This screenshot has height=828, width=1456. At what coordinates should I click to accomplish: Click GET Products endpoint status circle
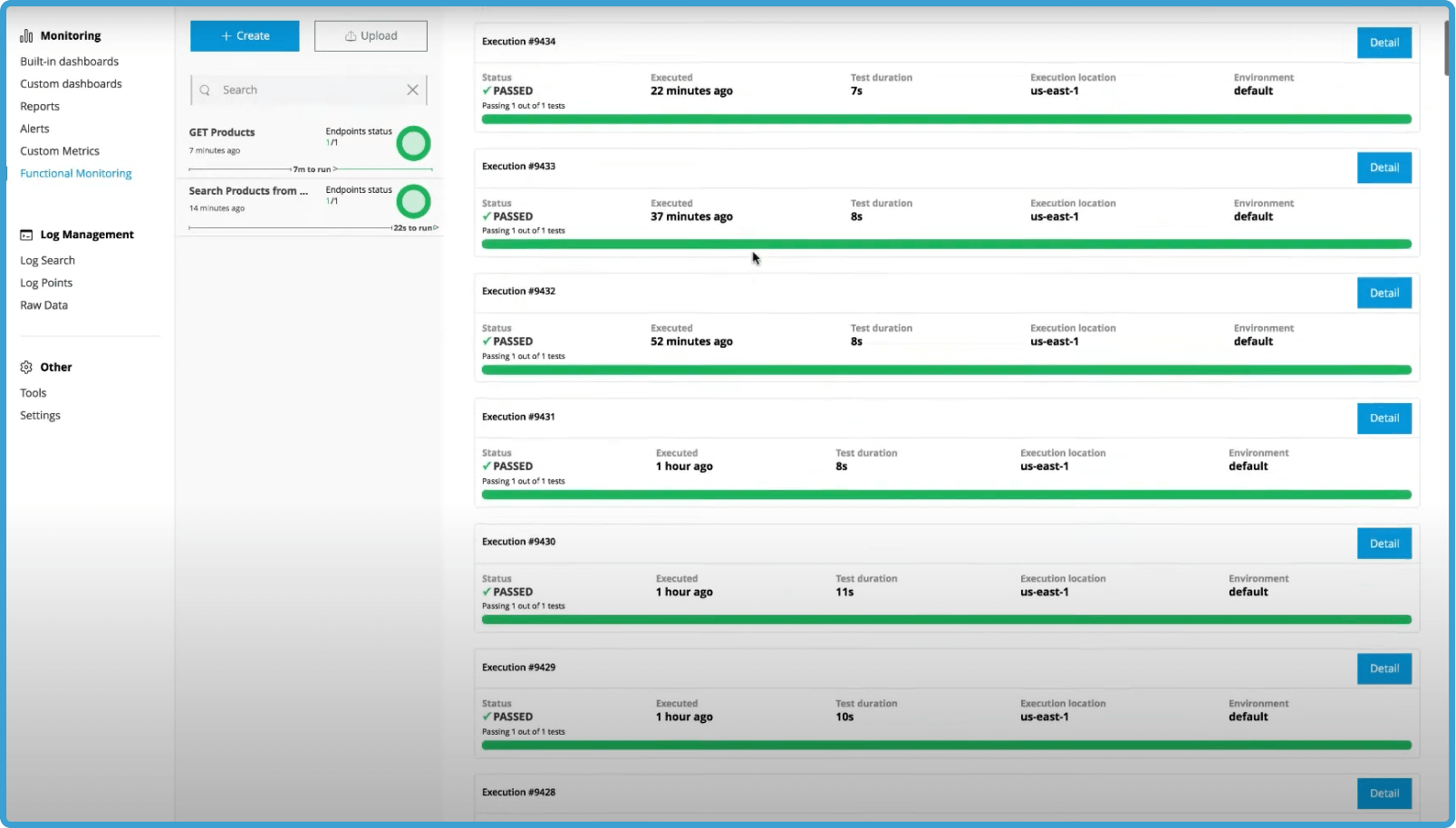point(413,143)
